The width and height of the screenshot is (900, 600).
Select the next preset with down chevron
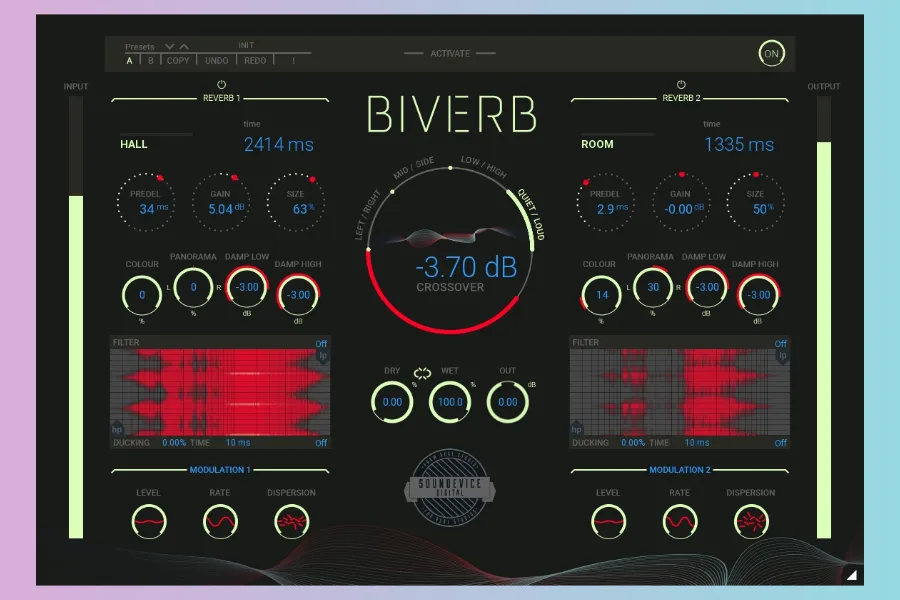point(169,46)
